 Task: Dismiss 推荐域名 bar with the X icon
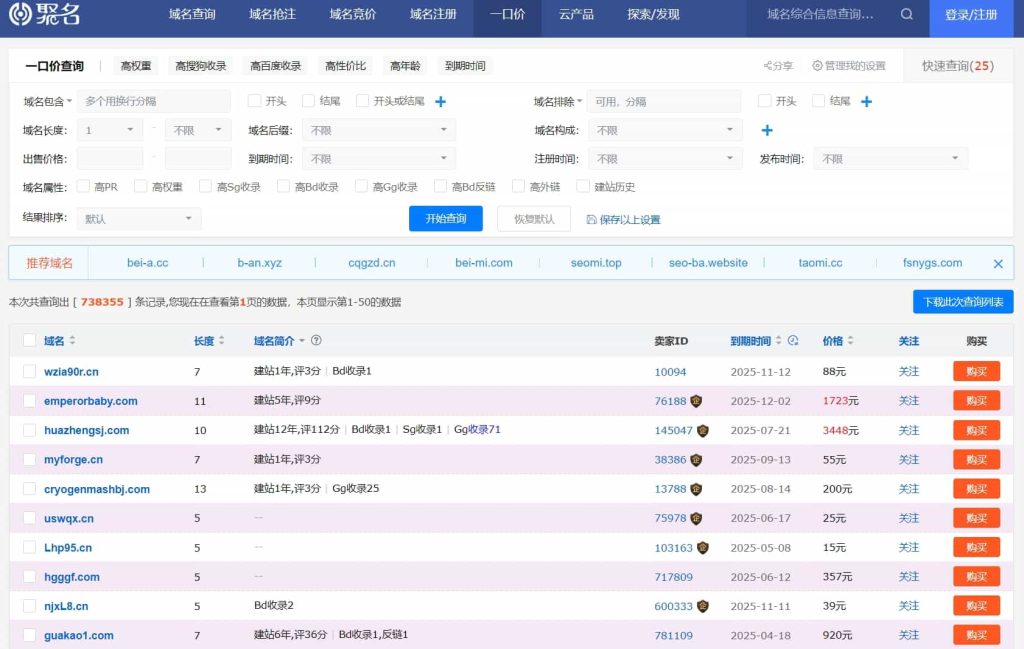997,262
